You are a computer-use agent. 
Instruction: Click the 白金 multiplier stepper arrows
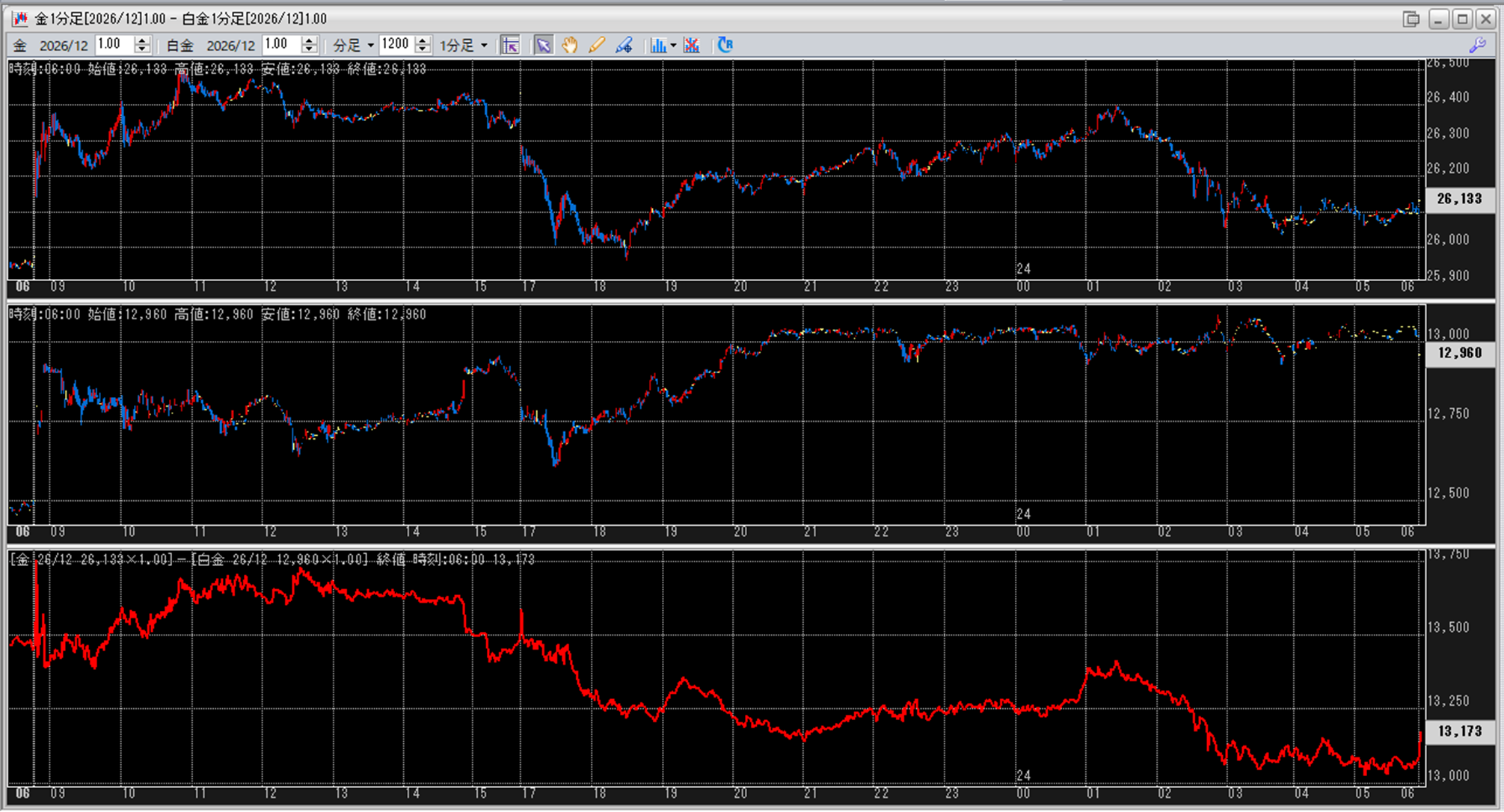[309, 45]
